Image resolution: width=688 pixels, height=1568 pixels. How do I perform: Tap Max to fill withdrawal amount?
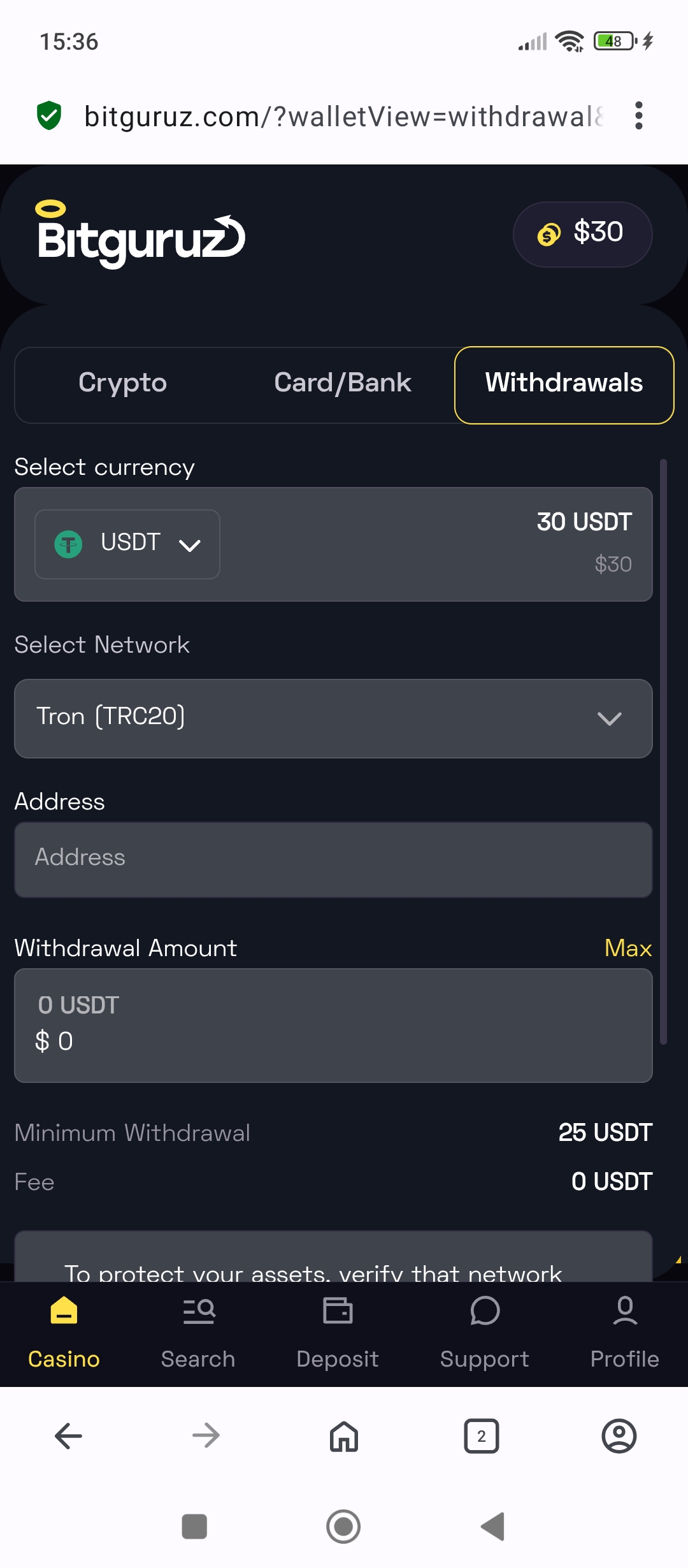[x=627, y=948]
